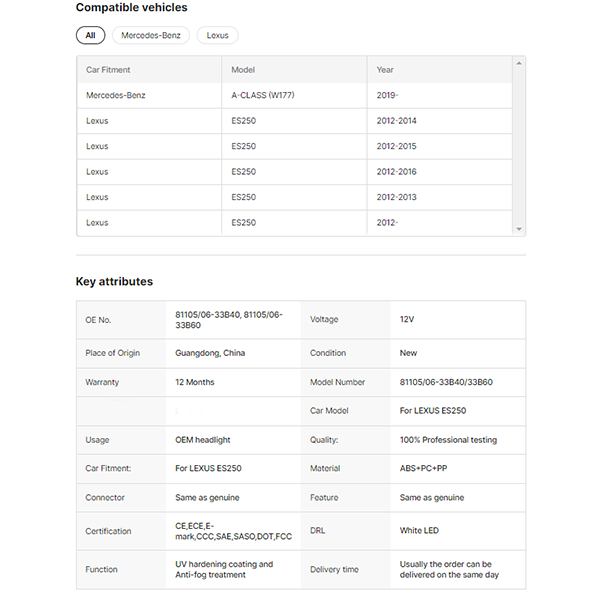Click the Model Number value cell

pos(446,382)
